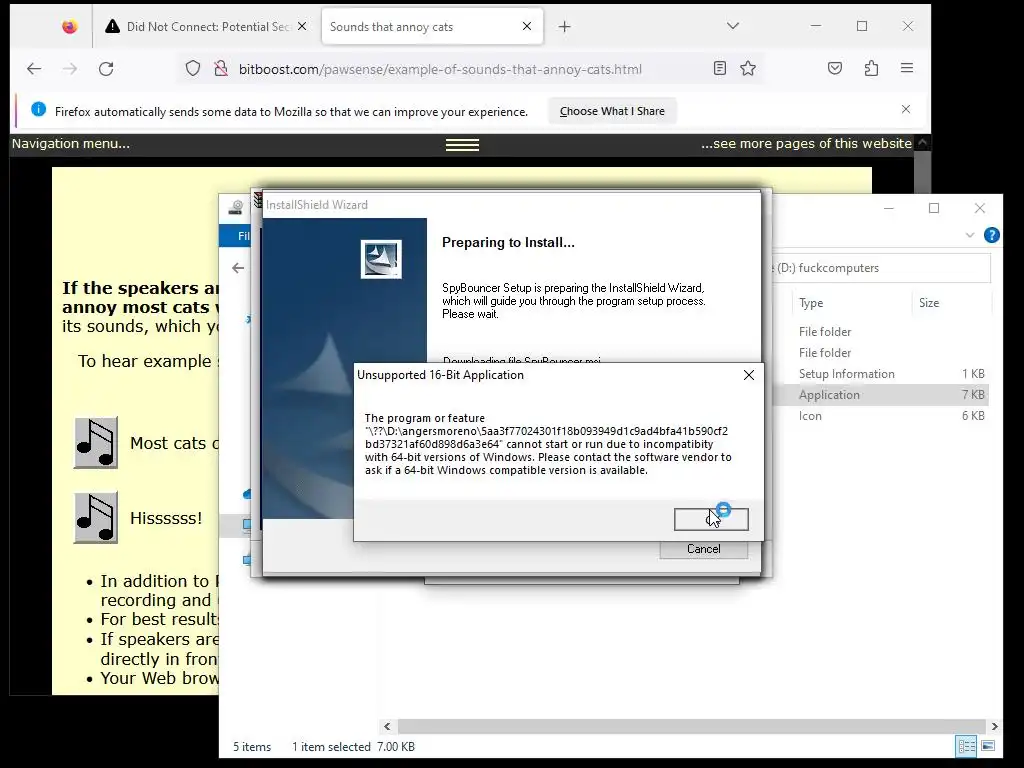Expand File Explorer ribbon chevron

[970, 235]
